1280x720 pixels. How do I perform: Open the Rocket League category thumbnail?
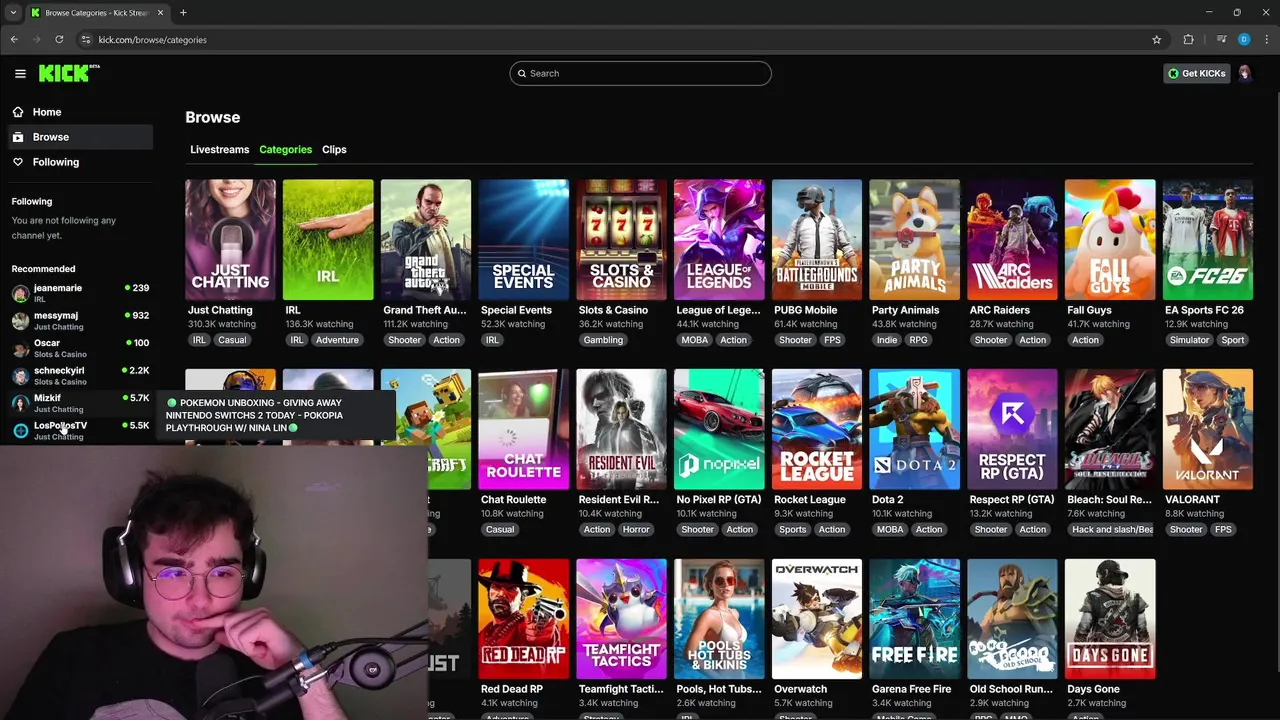click(817, 429)
